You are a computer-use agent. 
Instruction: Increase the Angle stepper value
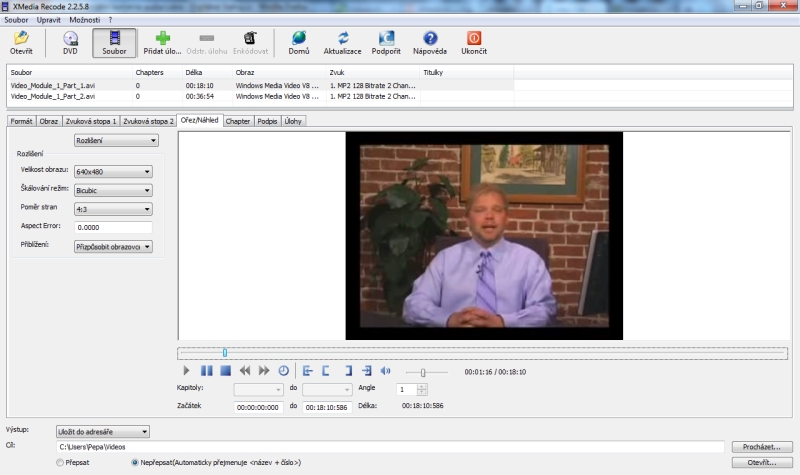coord(422,387)
